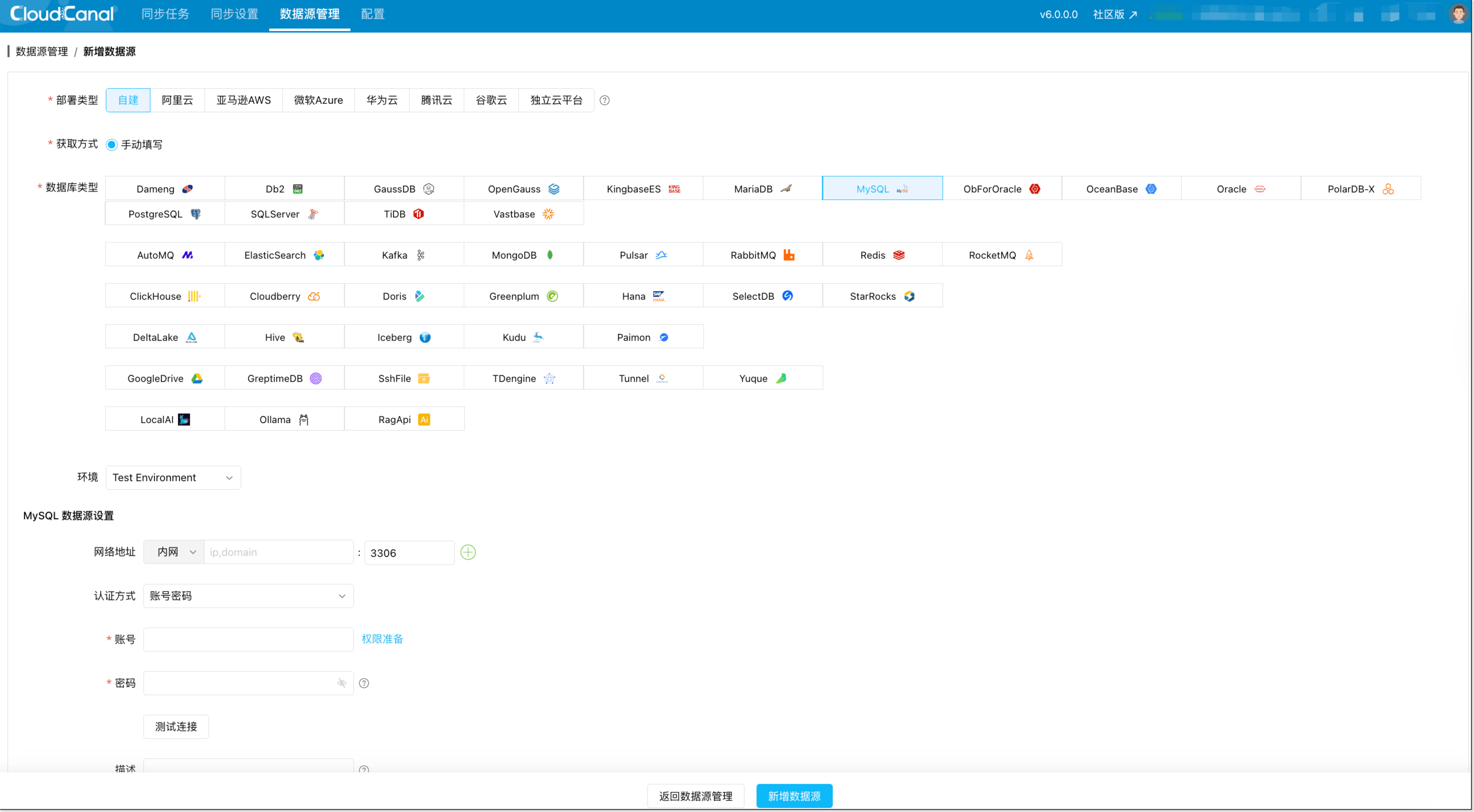This screenshot has width=1474, height=812.
Task: Open the 社区版 external link
Action: click(1115, 14)
